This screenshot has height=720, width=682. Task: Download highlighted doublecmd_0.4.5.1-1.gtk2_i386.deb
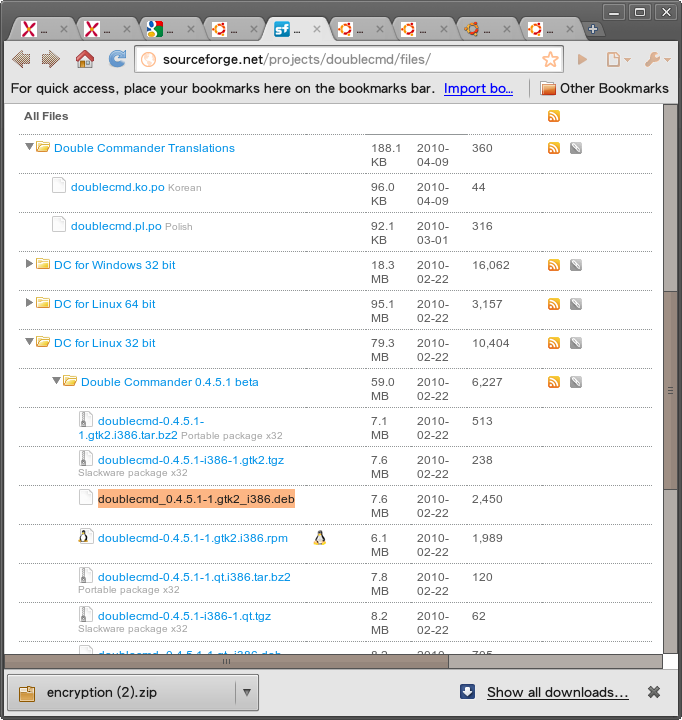pos(196,499)
